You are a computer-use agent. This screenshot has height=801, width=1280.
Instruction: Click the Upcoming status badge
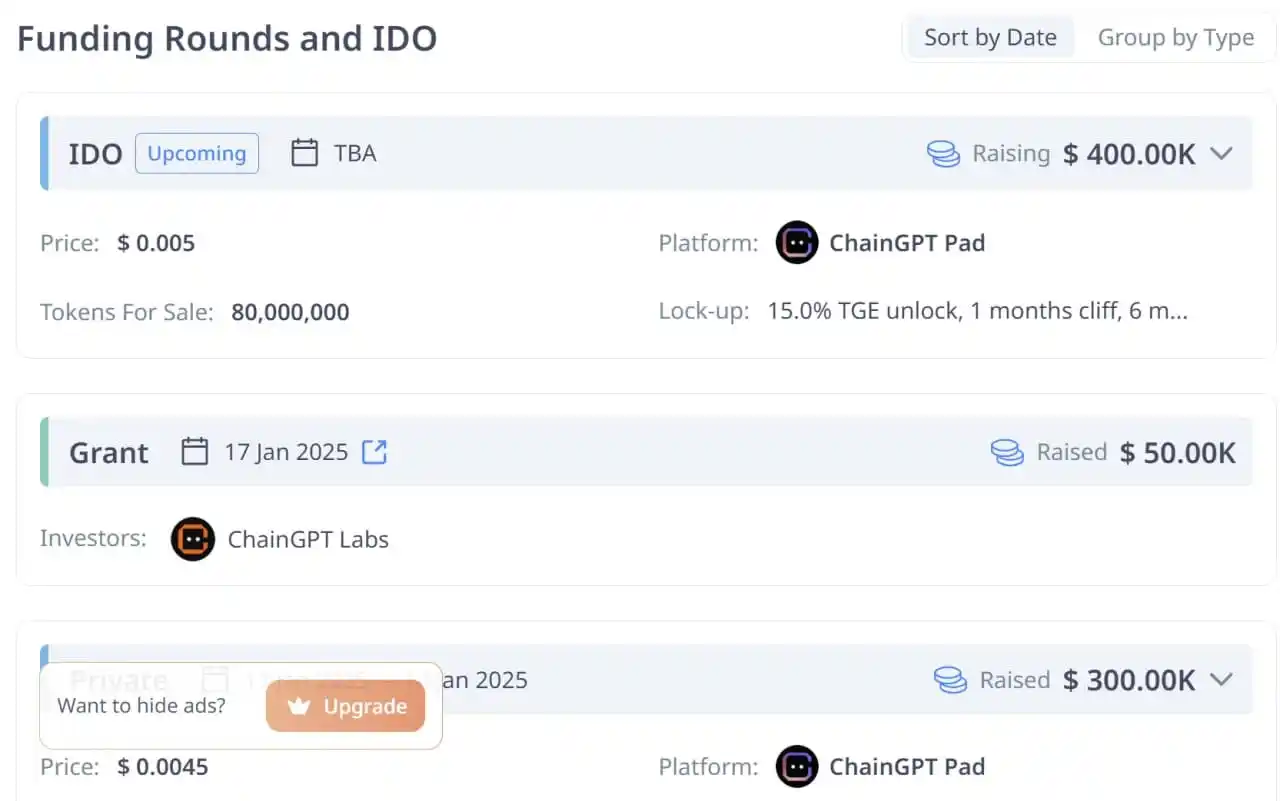(x=197, y=153)
